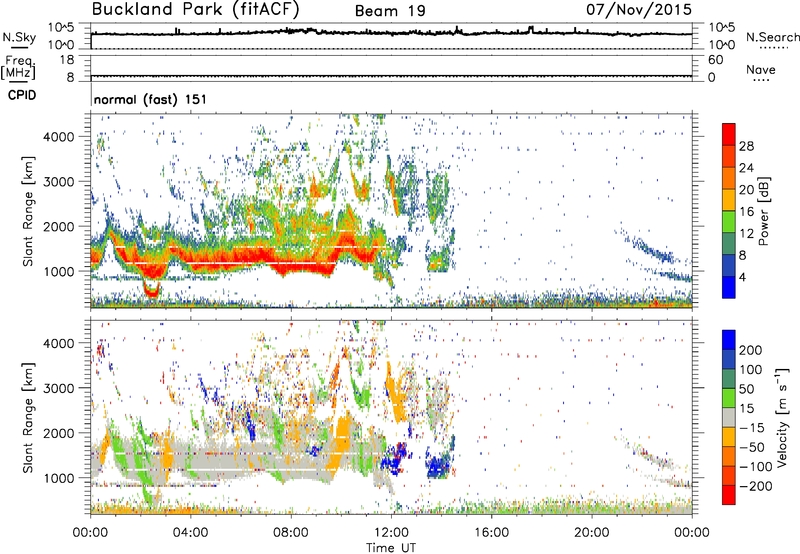
Task: Click velocity colorbar value '200'
Action: click(751, 350)
